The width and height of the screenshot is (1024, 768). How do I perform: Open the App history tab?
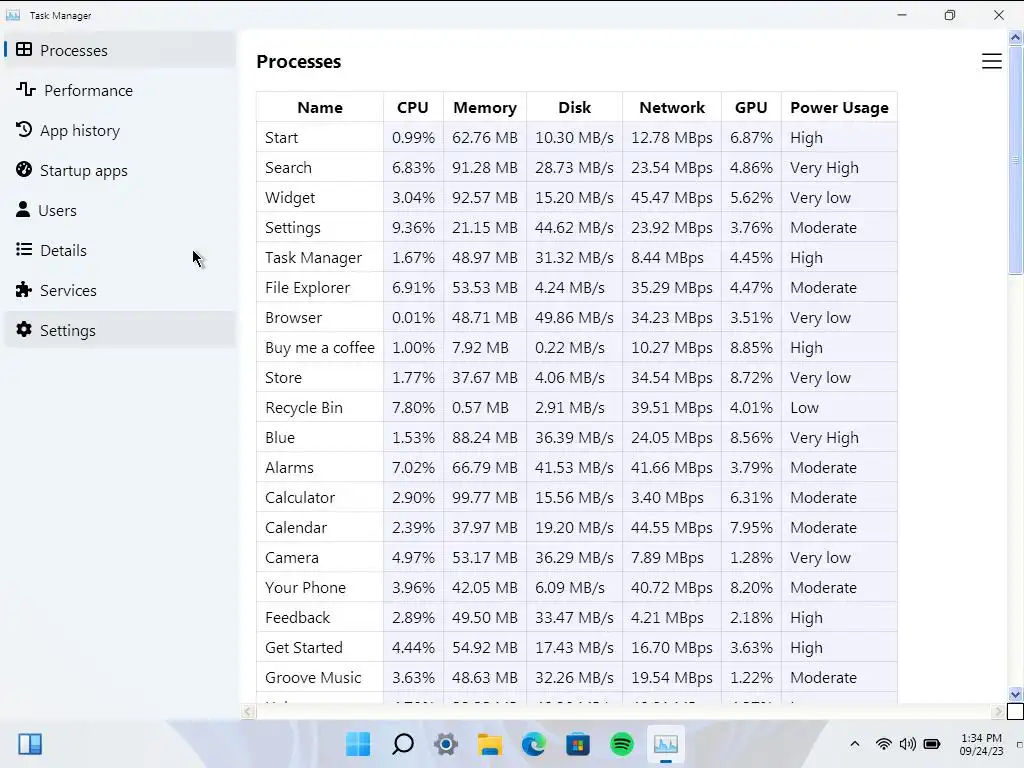point(80,130)
